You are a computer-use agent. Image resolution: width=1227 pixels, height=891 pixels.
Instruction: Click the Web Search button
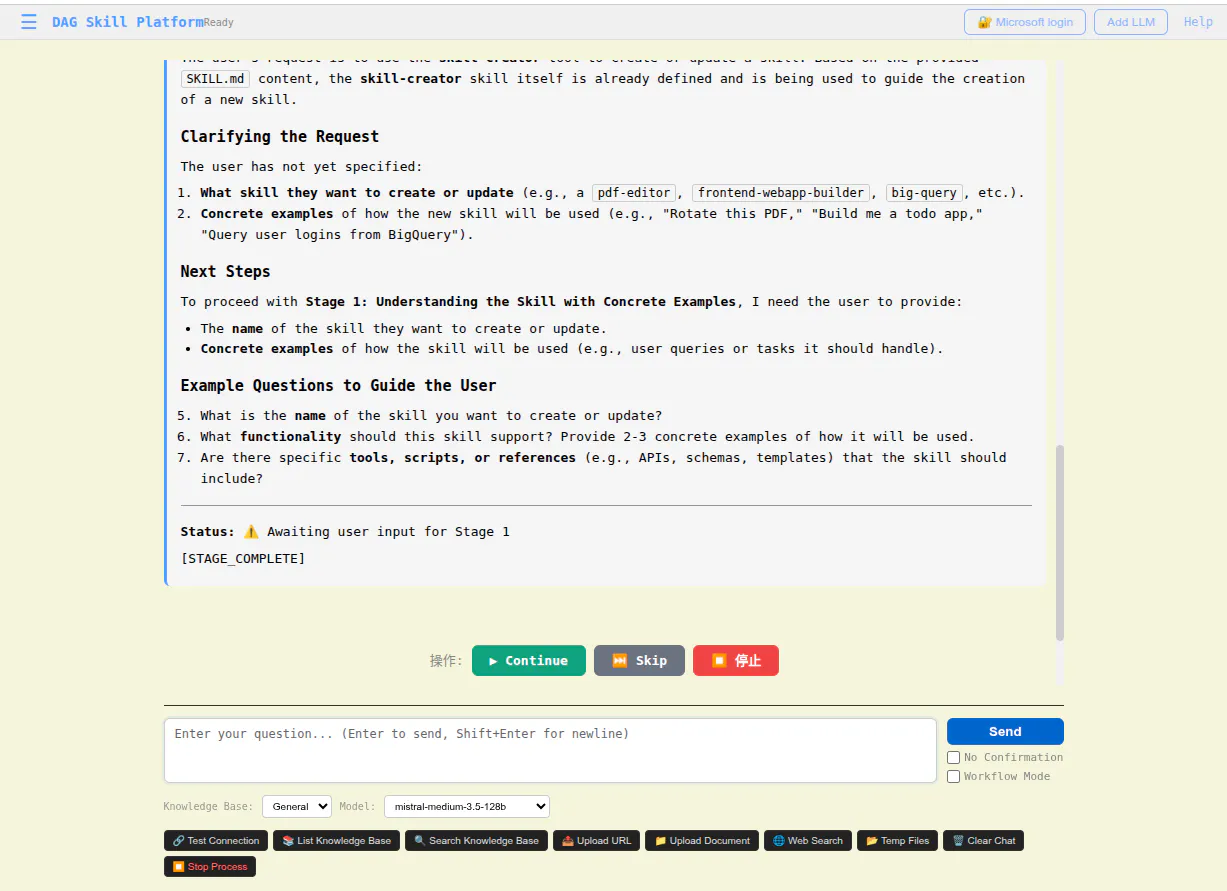(808, 840)
